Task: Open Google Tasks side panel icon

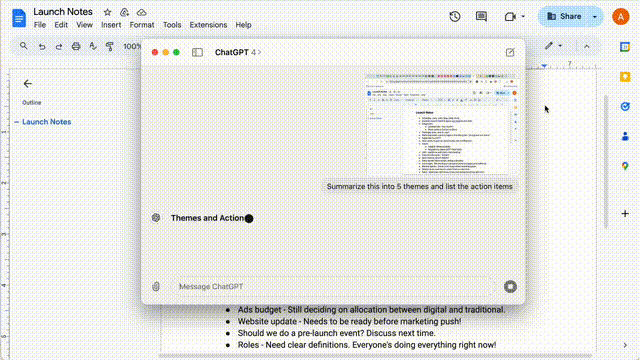Action: click(x=625, y=107)
